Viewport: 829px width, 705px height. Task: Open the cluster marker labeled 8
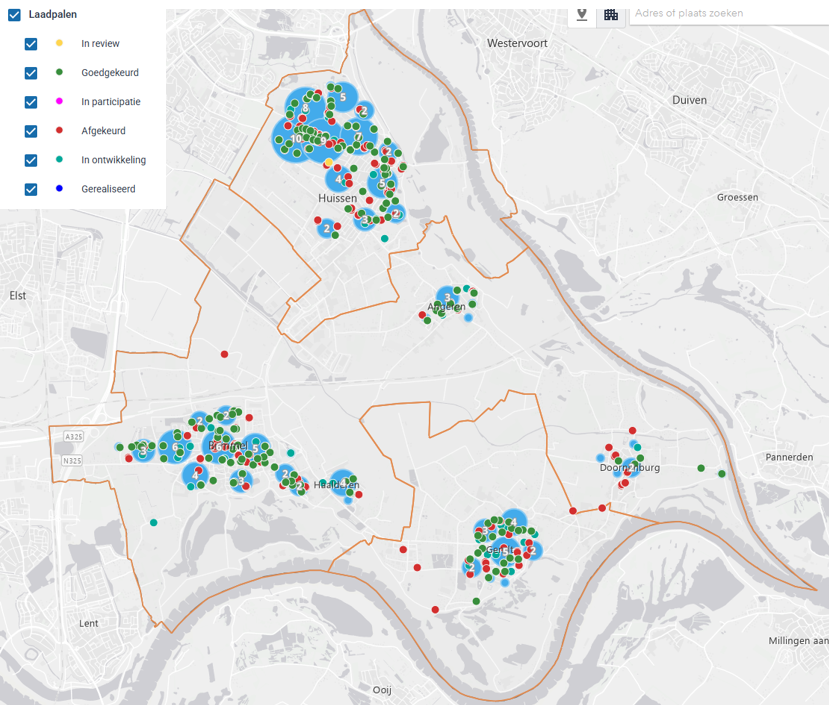[305, 108]
